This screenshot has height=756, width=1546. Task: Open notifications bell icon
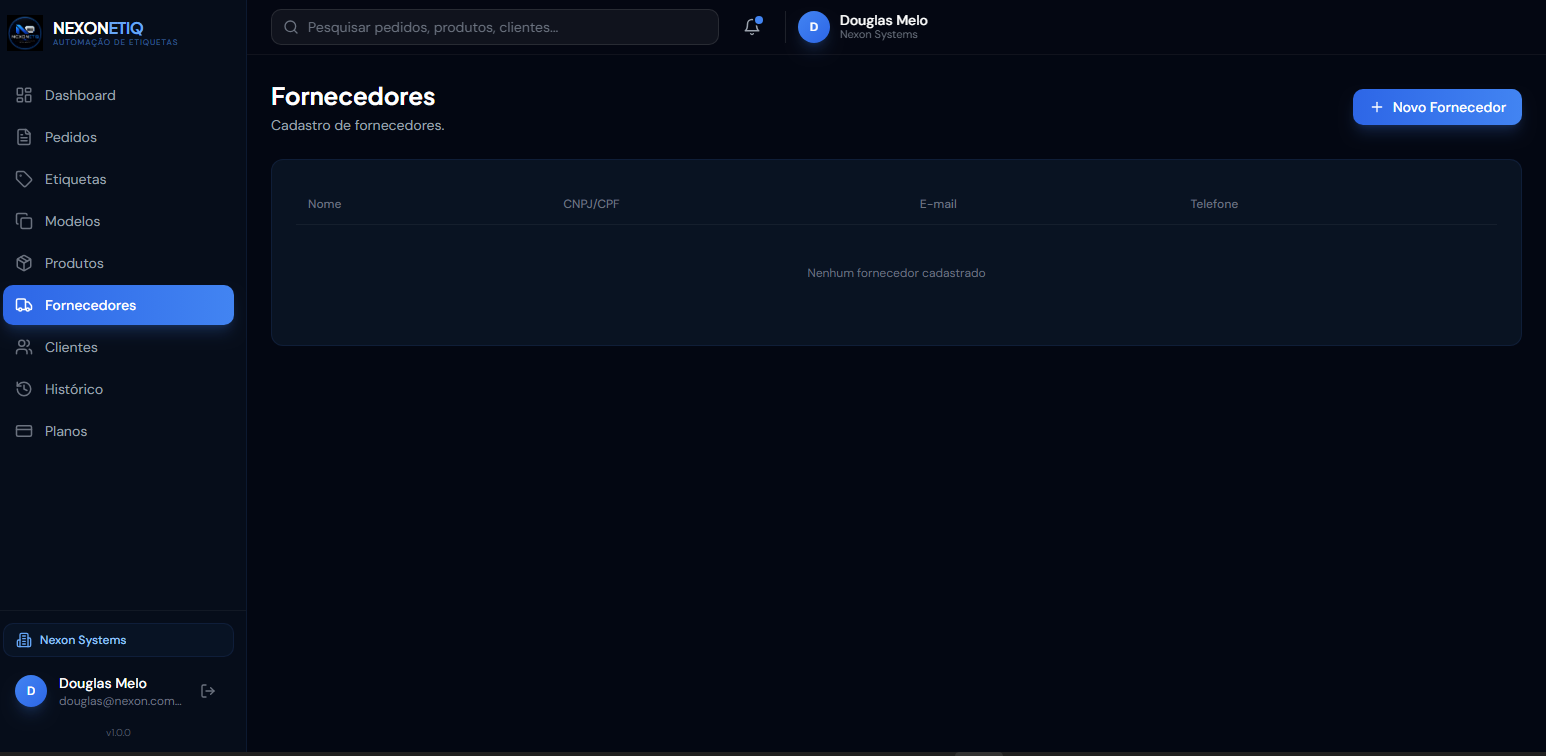tap(752, 27)
